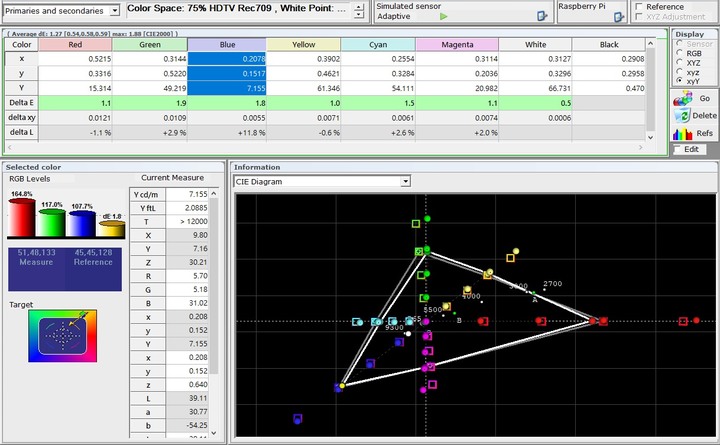Click Green Delta E value 1.9
Viewport: 720px width, 445px height.
pos(150,103)
